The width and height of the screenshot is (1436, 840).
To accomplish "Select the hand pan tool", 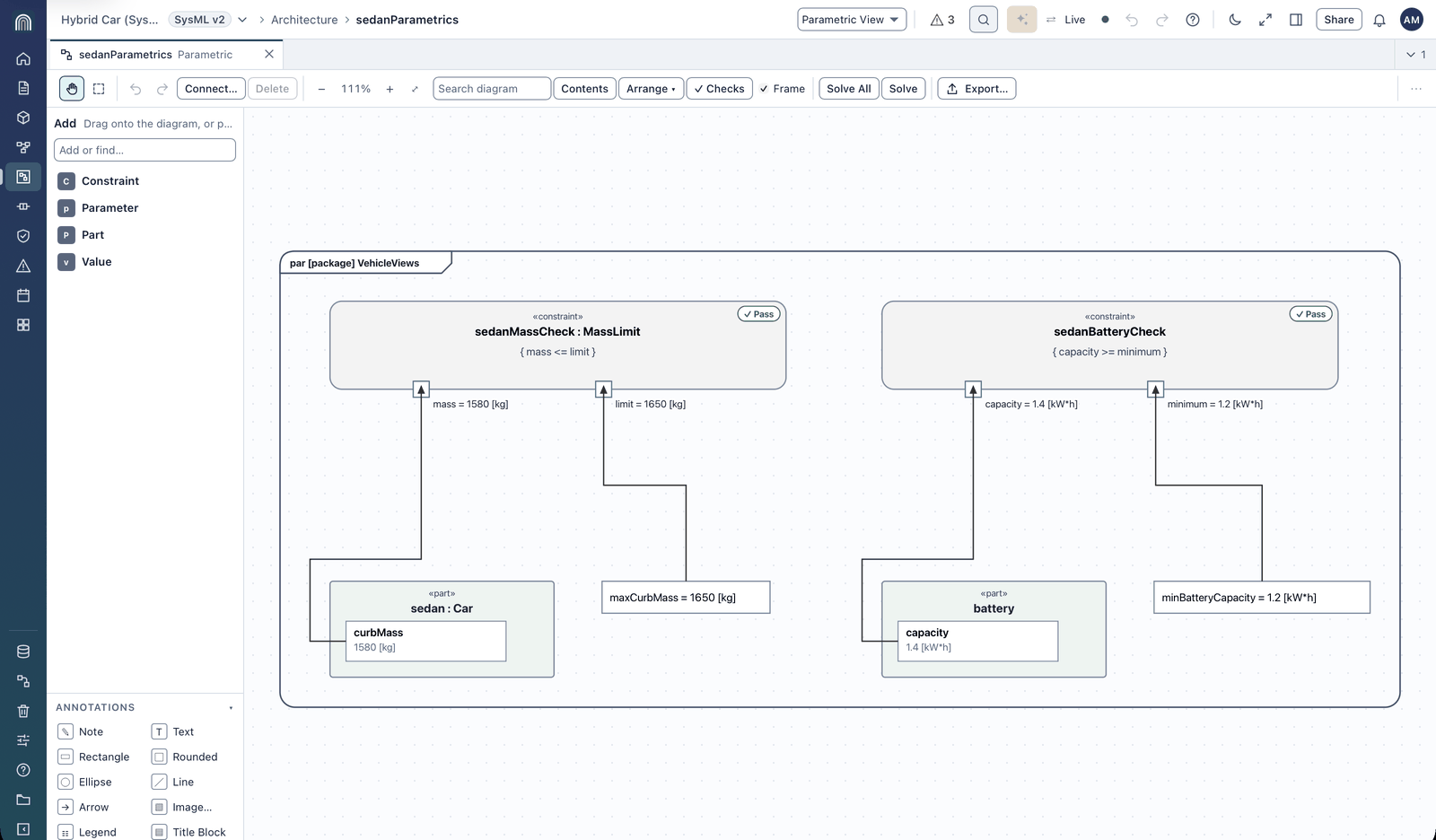I will pyautogui.click(x=72, y=89).
